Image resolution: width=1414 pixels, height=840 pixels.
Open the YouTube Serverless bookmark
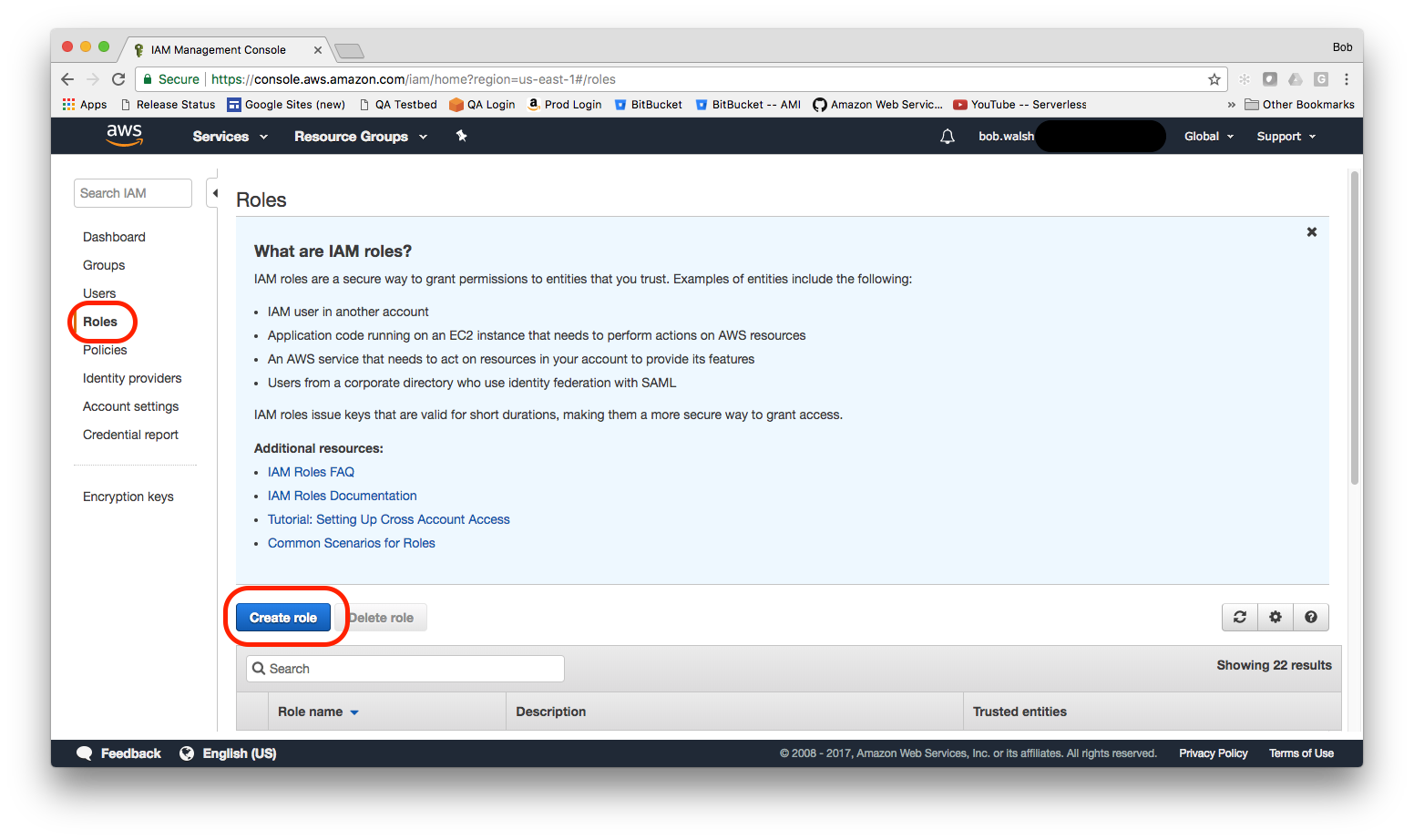(x=1020, y=105)
